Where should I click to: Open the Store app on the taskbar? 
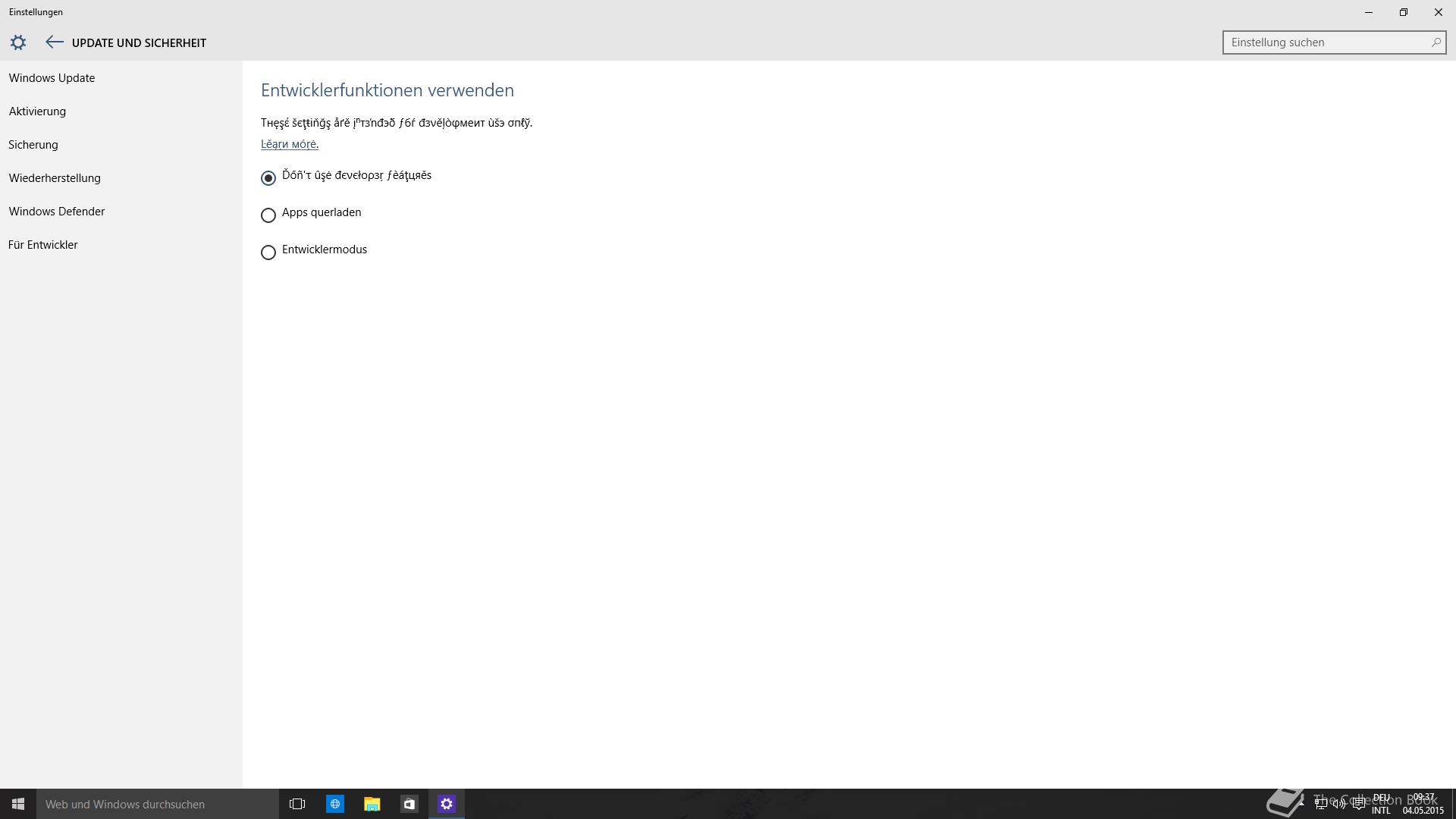point(409,804)
